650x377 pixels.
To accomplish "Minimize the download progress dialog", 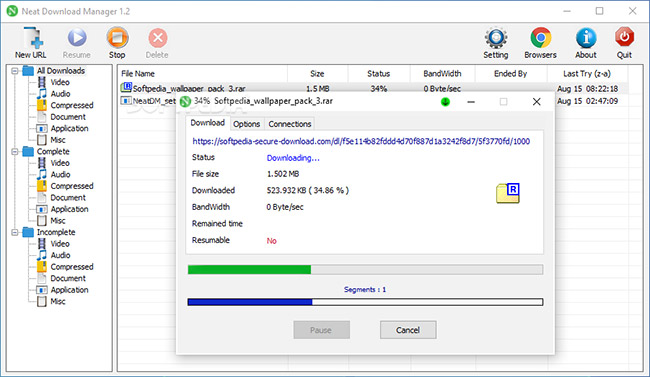I will point(471,102).
